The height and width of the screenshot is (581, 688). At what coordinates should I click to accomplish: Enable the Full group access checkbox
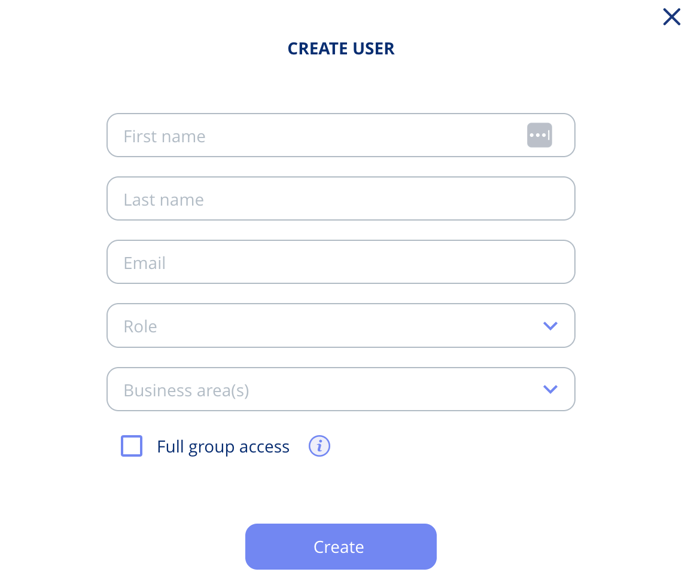click(x=132, y=446)
